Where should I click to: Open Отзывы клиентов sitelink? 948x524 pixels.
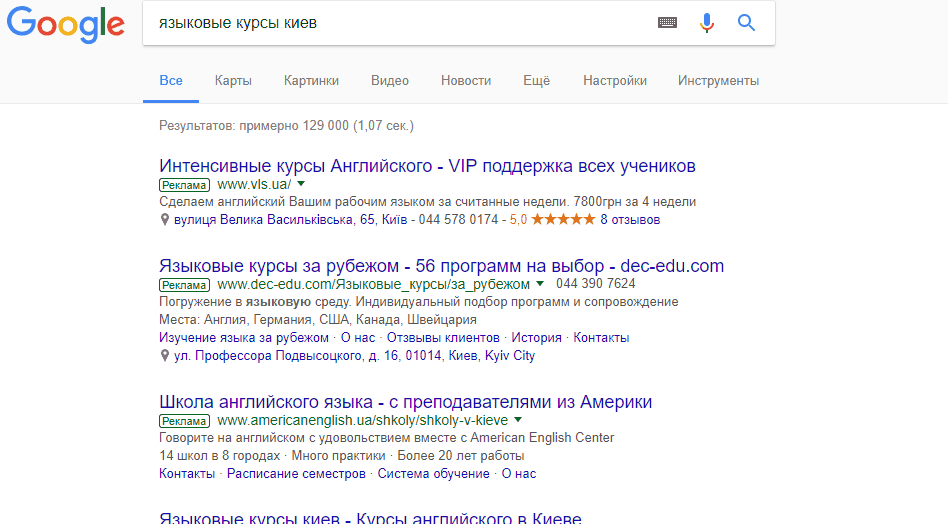point(443,337)
